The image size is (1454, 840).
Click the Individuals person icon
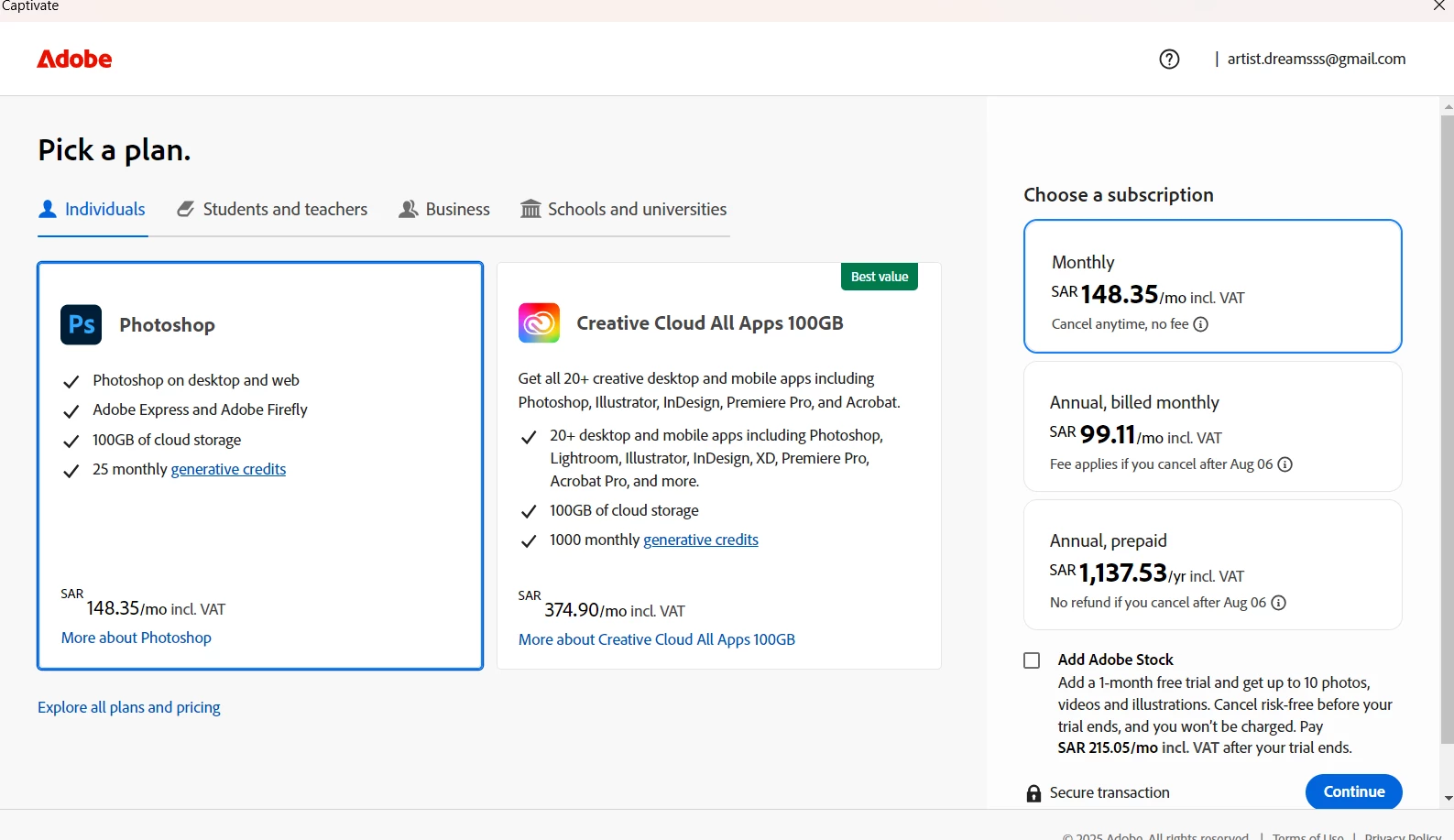point(48,209)
